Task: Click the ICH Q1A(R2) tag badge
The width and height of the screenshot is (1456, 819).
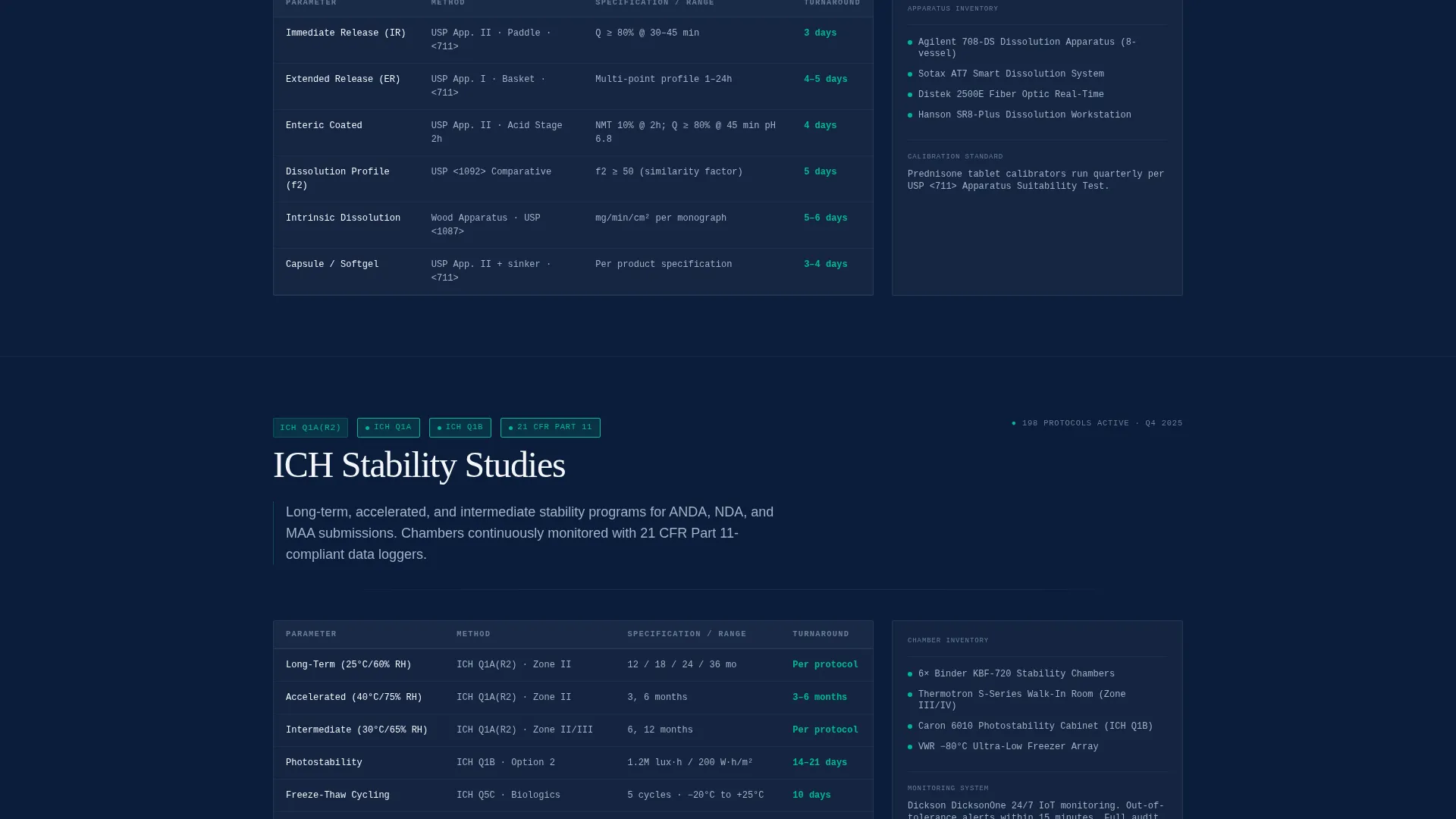Action: coord(310,428)
